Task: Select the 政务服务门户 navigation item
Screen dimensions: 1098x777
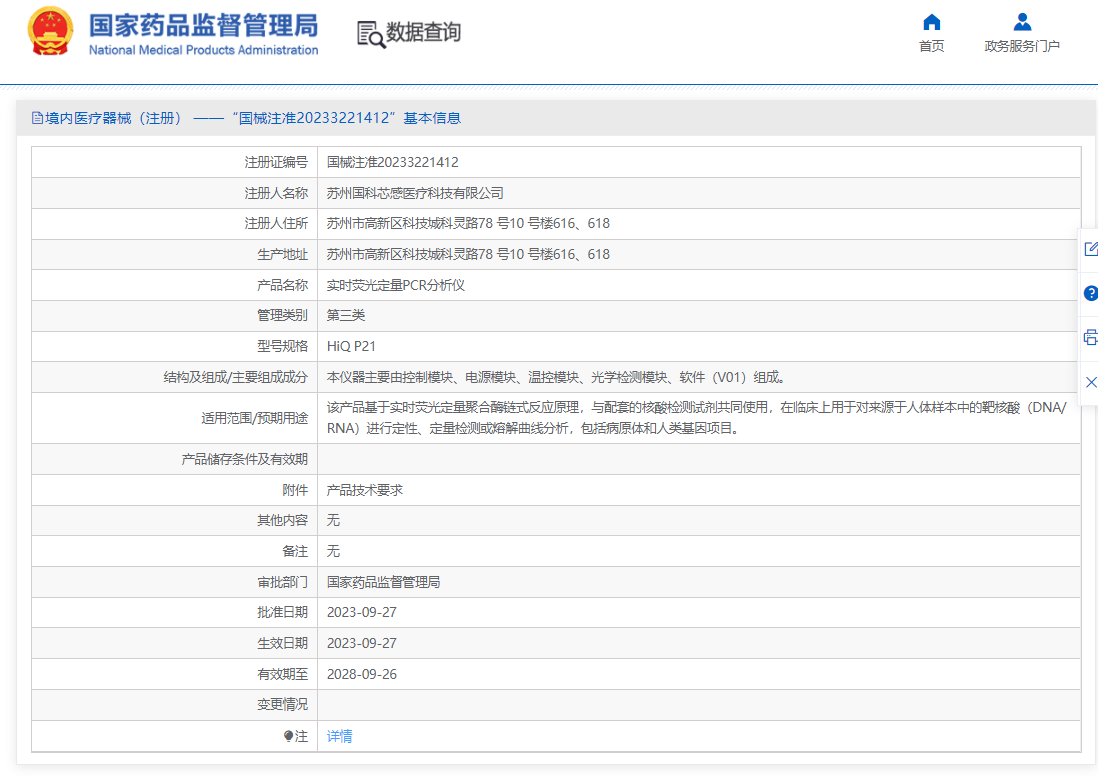Action: point(1022,45)
